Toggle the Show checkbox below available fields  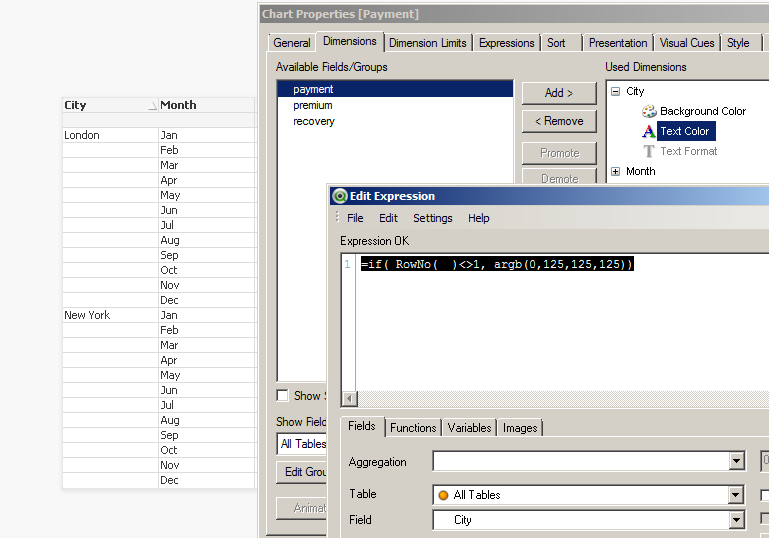pyautogui.click(x=282, y=395)
